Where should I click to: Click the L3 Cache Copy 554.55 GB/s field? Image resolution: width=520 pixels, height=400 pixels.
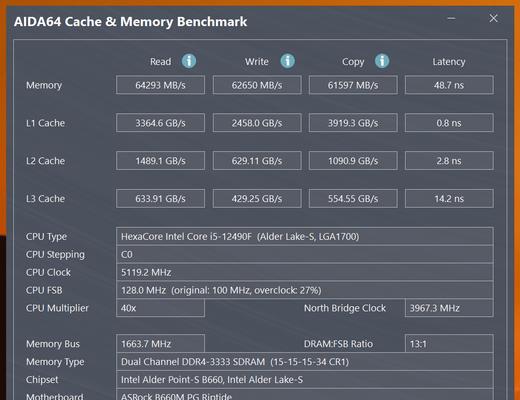(353, 199)
